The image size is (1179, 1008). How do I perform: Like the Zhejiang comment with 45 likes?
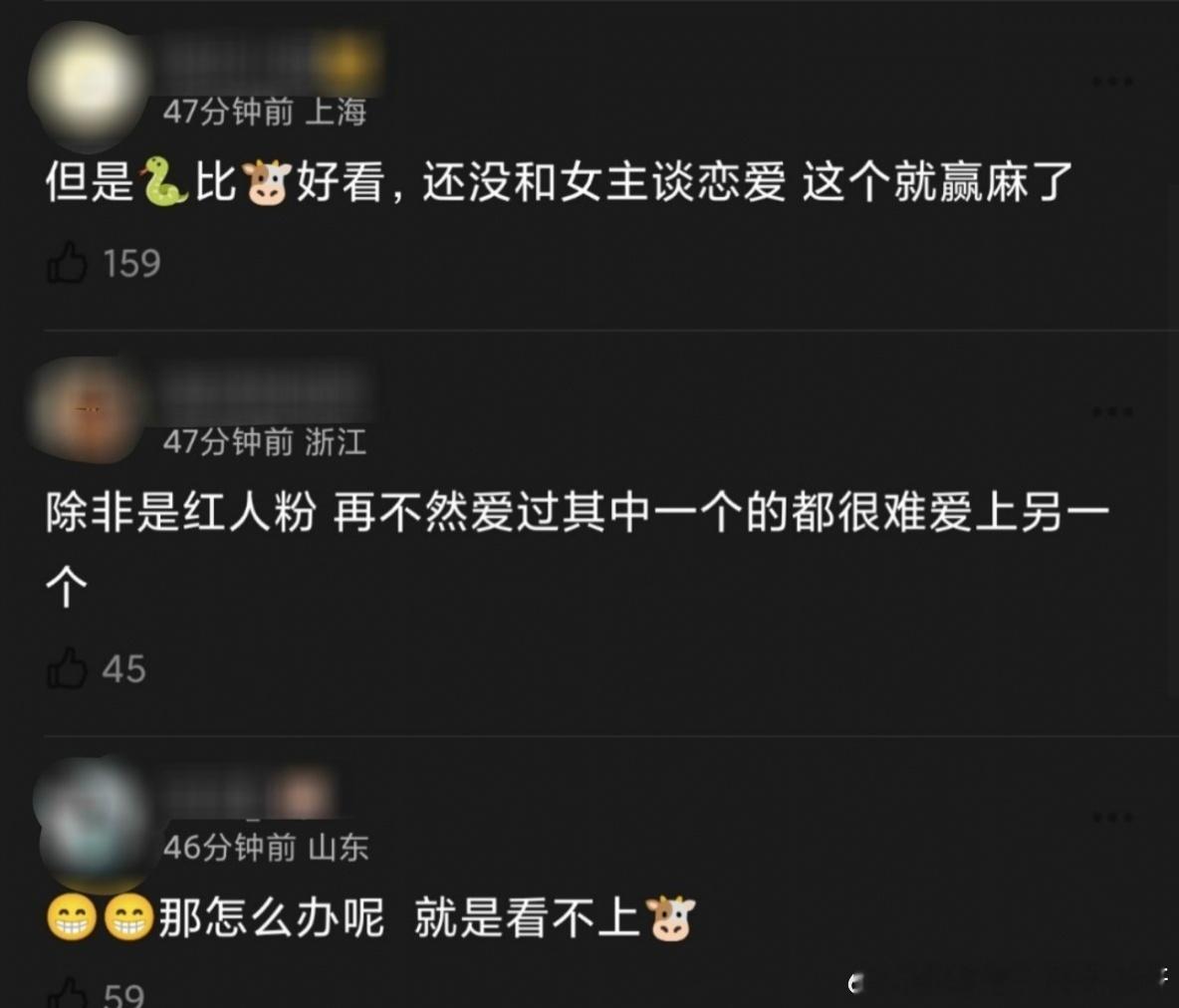(68, 668)
